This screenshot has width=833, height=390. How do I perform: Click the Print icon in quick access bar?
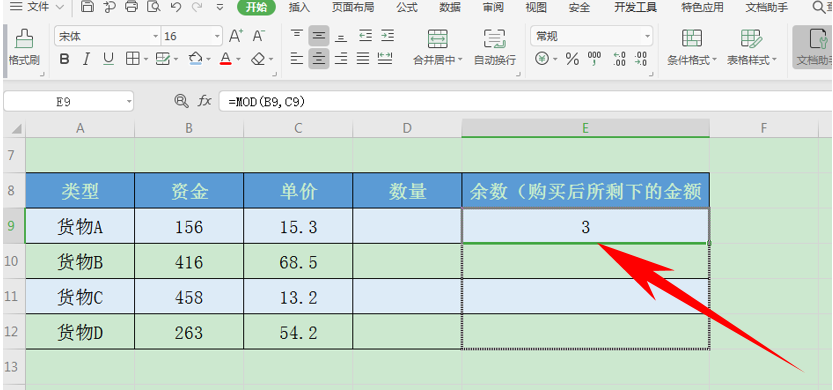[131, 7]
